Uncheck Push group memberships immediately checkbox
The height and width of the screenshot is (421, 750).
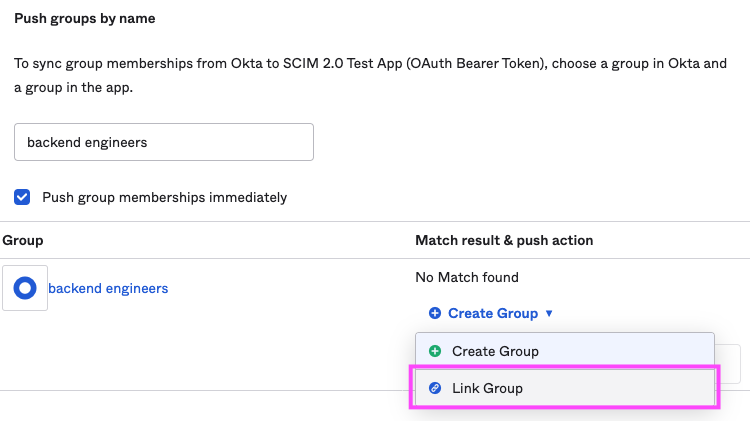point(22,197)
